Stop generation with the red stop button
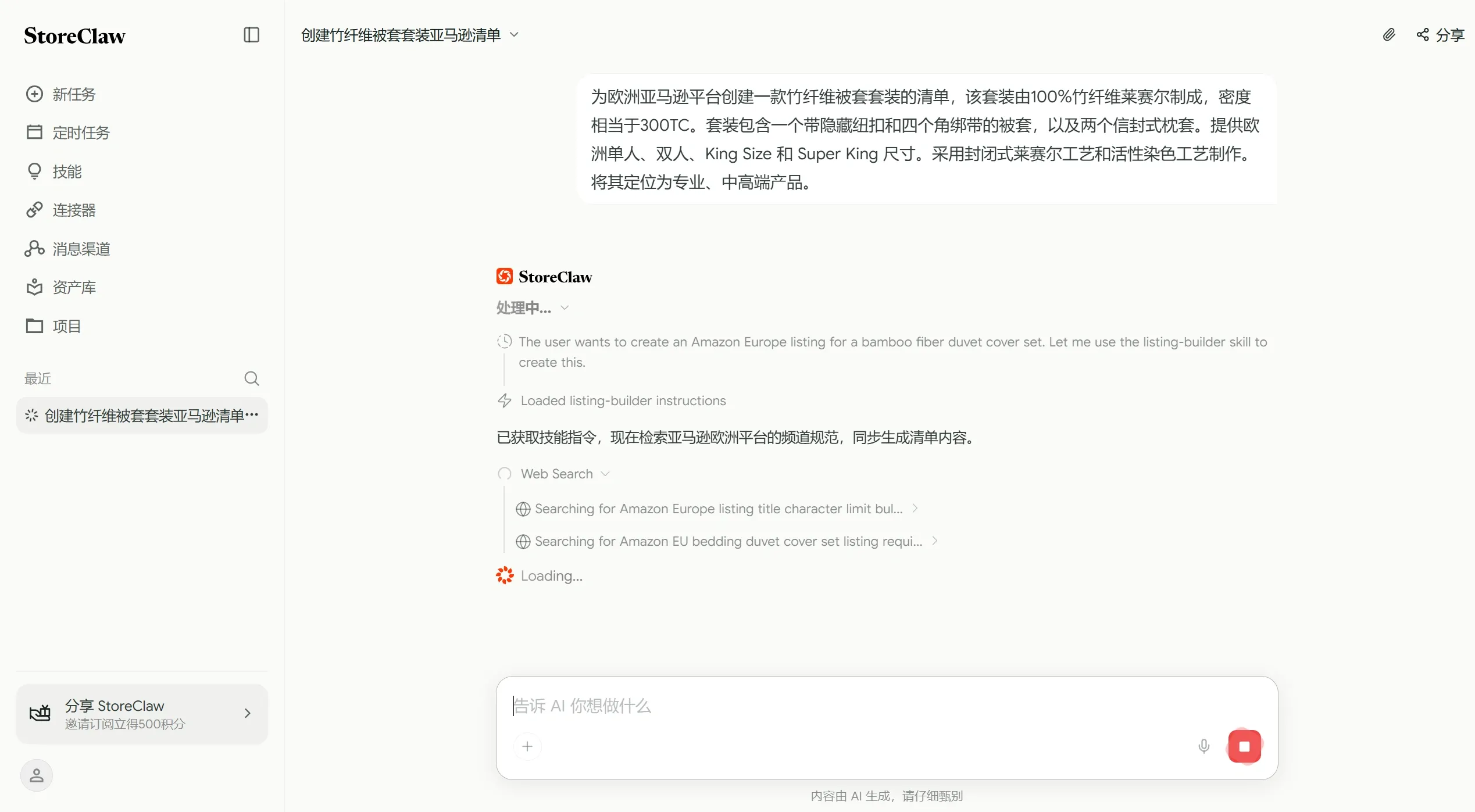 (1244, 746)
